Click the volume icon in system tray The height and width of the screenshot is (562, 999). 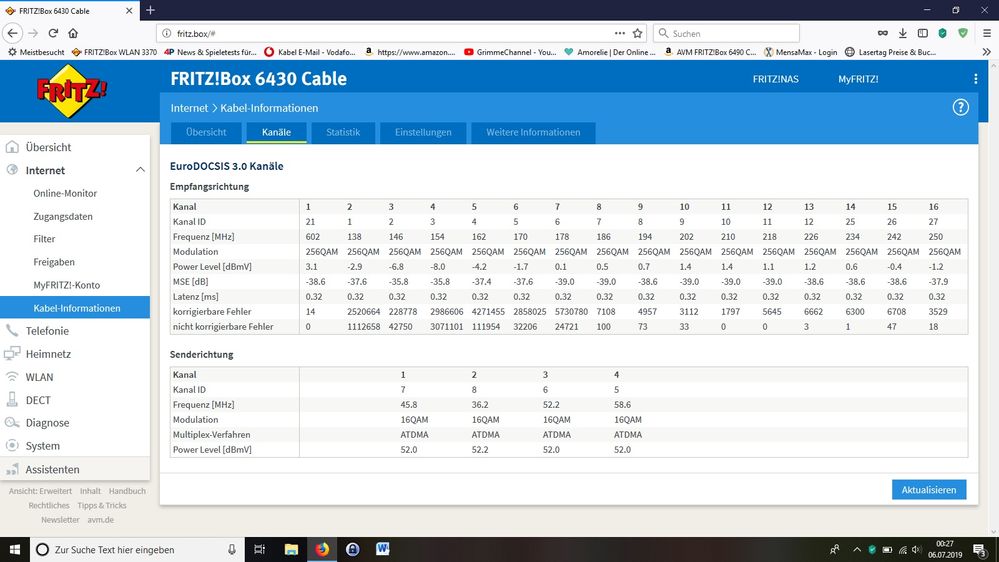917,549
